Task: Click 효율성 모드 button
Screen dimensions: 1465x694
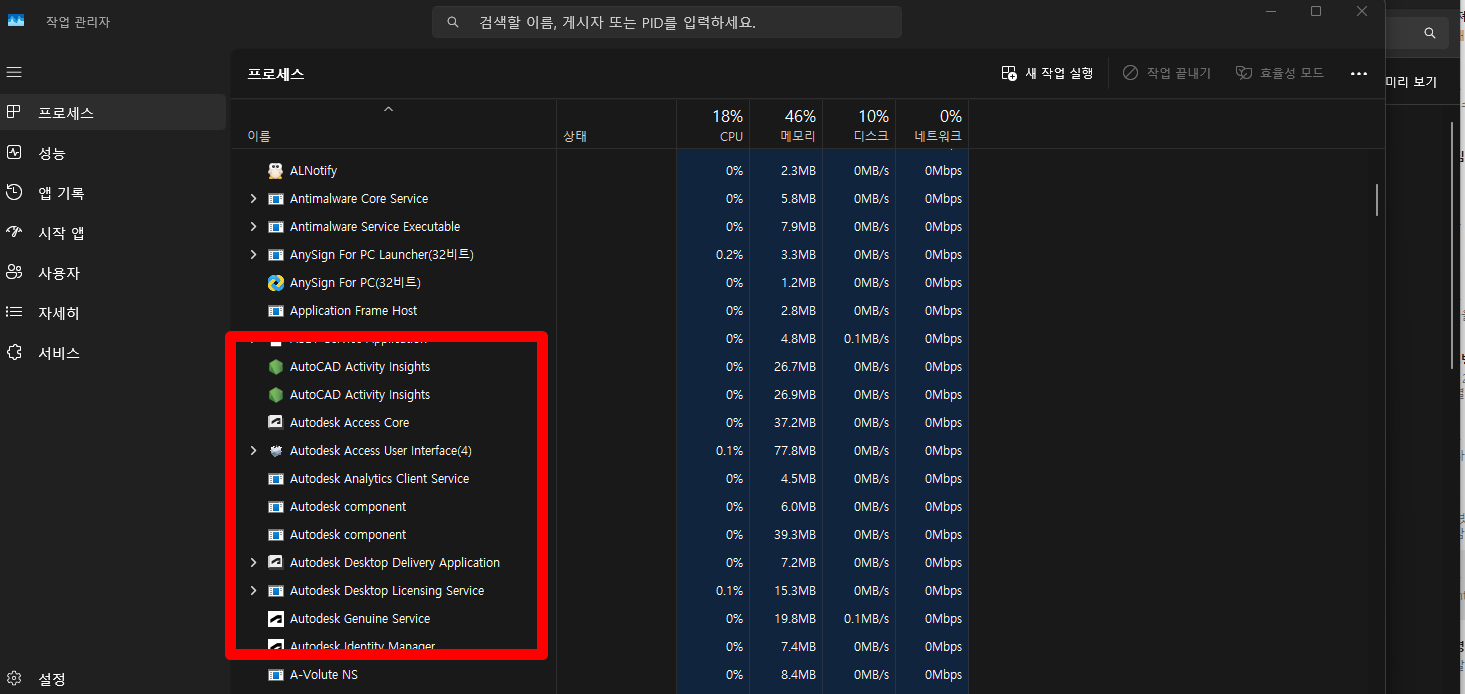Action: (x=1280, y=73)
